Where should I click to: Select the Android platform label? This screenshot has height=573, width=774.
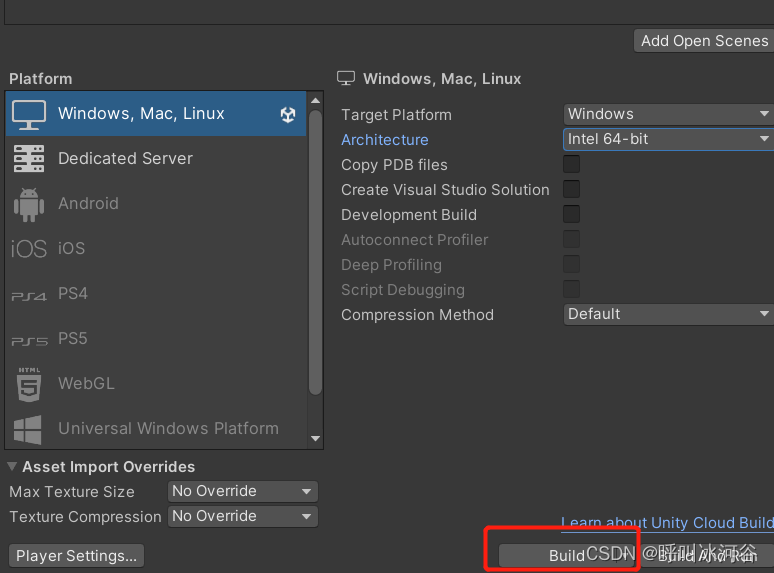tap(88, 203)
